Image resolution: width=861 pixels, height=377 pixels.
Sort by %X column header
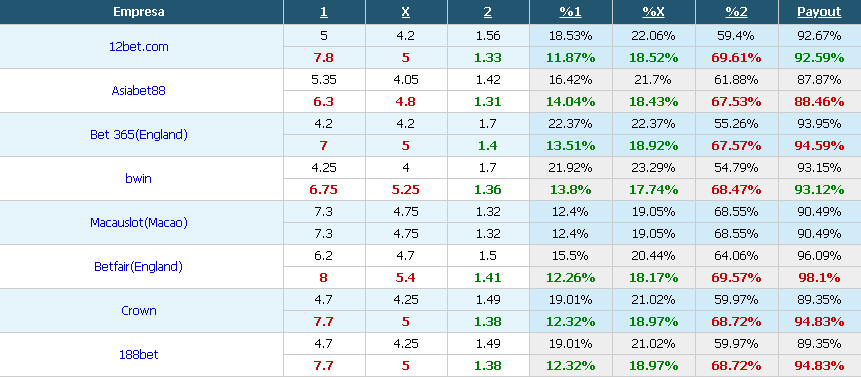tap(653, 12)
